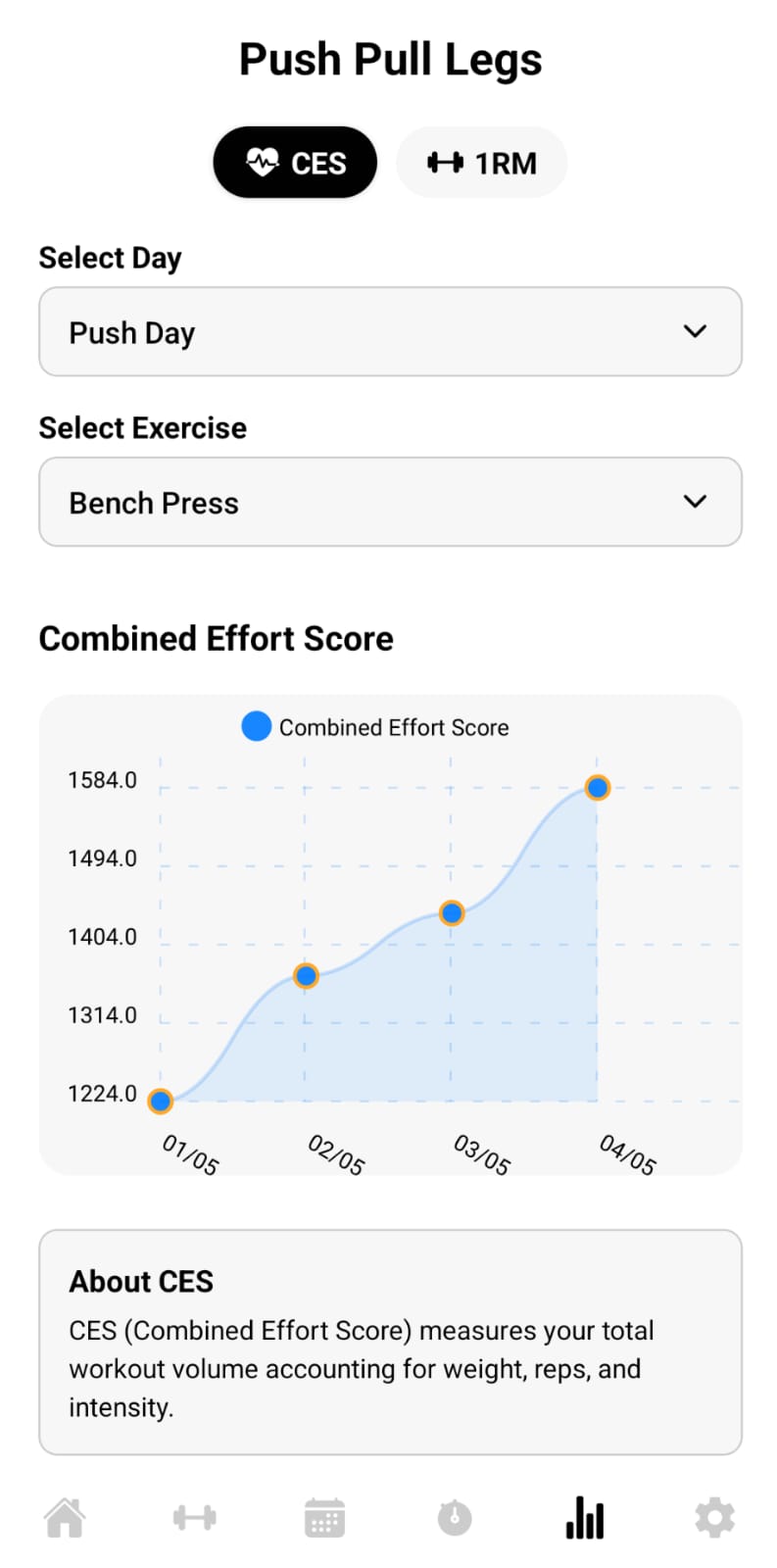Click the dumbbell icon on 1RM button
This screenshot has width=777, height=1568.
pos(445,163)
